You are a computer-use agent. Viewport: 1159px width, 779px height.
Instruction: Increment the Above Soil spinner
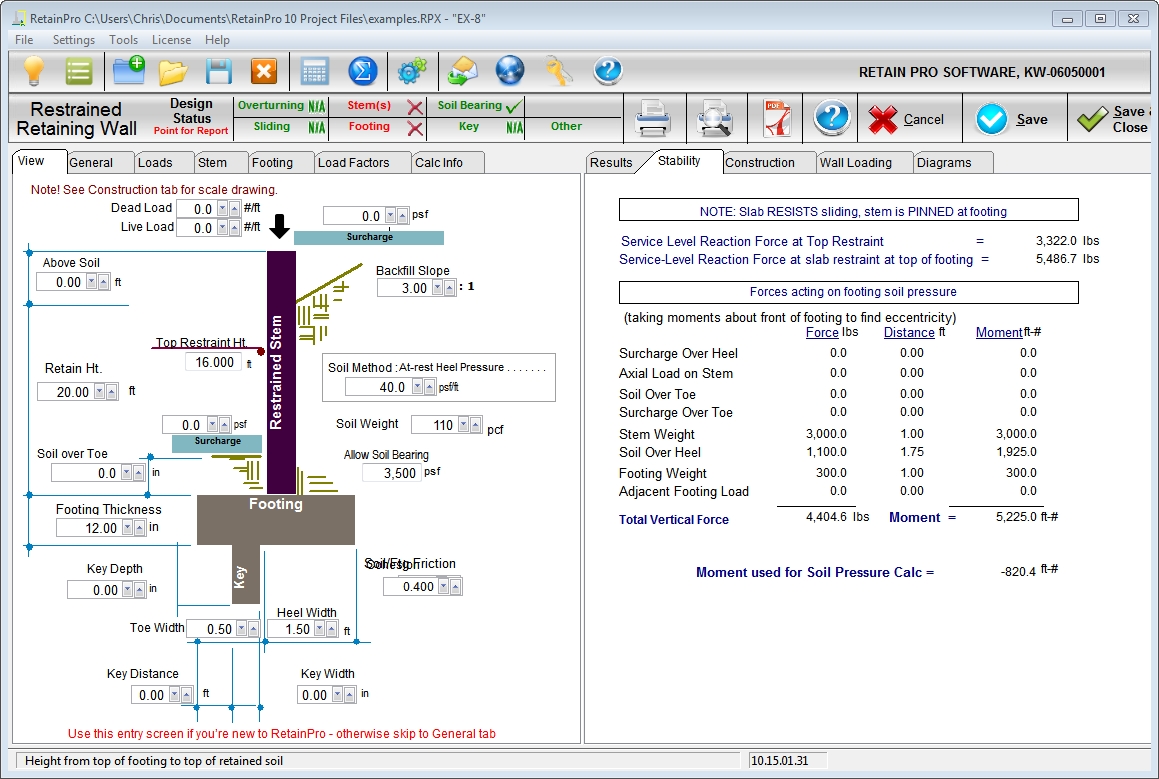(x=103, y=282)
